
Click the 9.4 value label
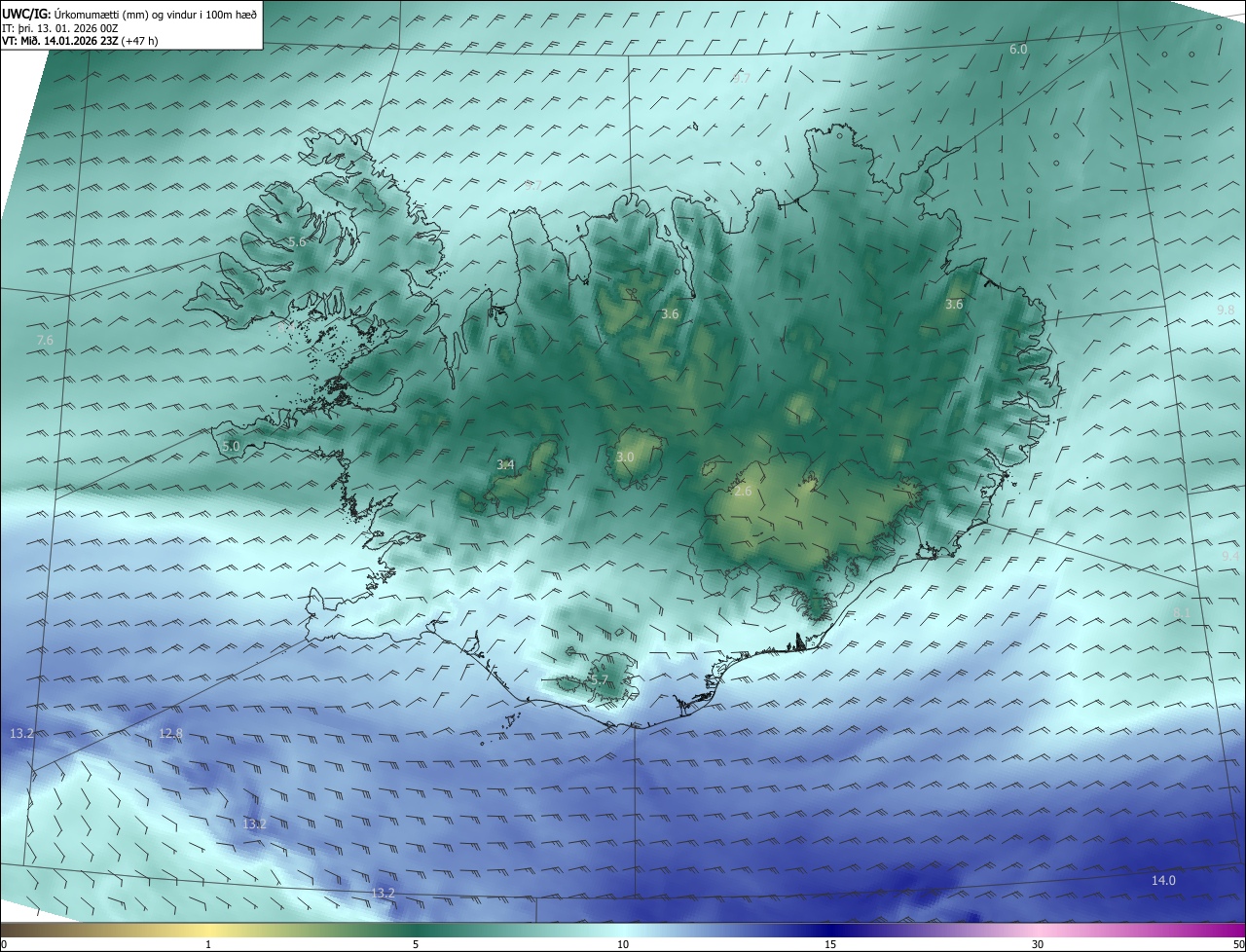pyautogui.click(x=1230, y=556)
